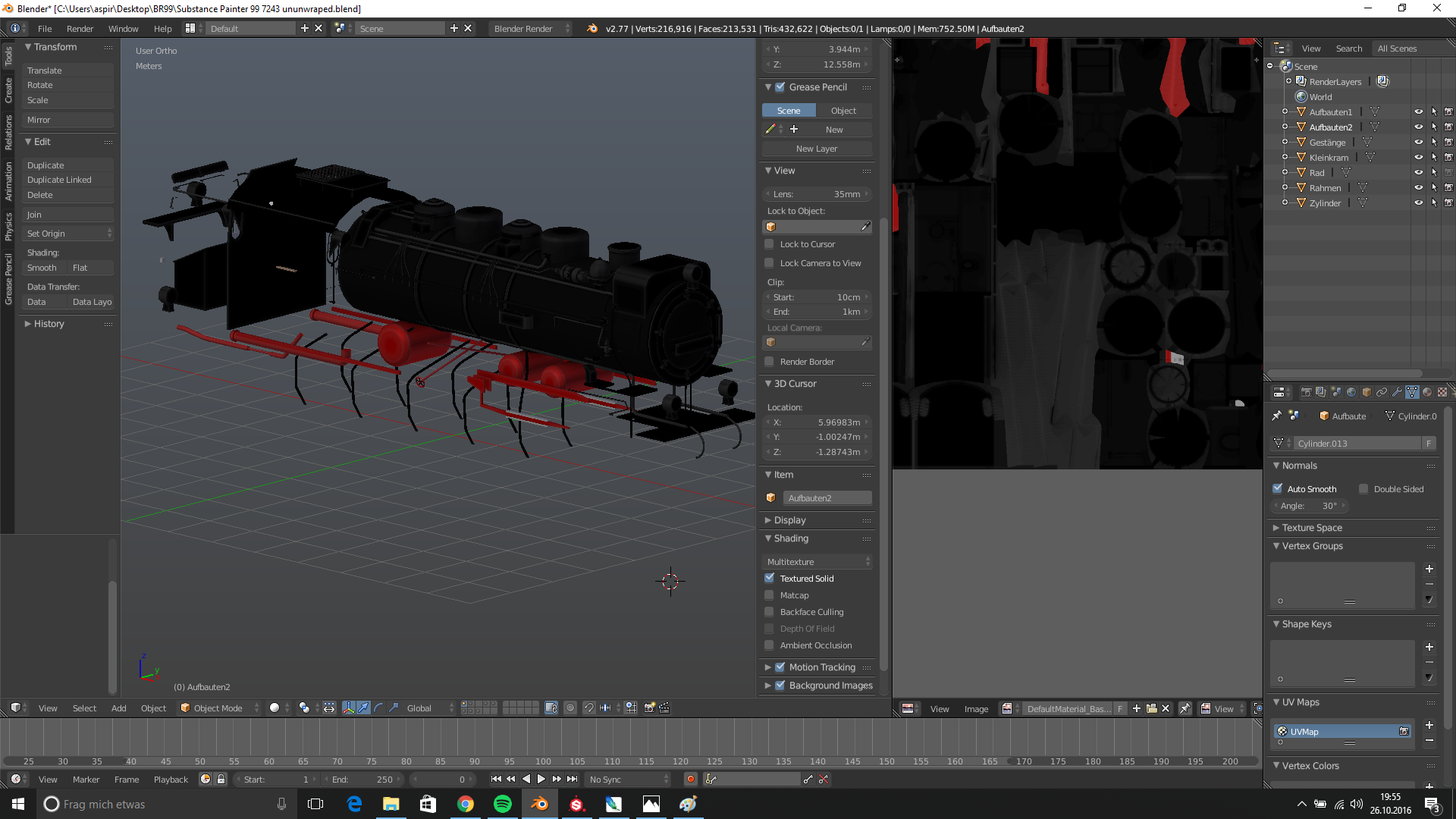Open the Material properties tab
Viewport: 1456px width, 819px height.
1427,392
